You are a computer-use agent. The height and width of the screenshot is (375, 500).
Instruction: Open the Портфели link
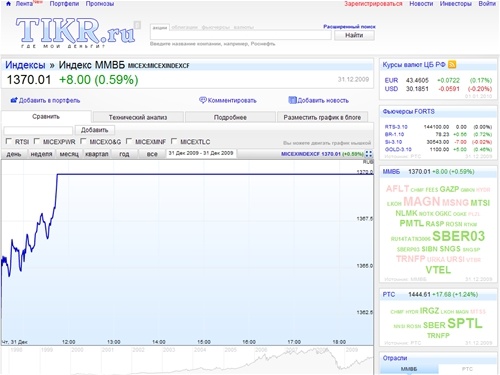[64, 4]
